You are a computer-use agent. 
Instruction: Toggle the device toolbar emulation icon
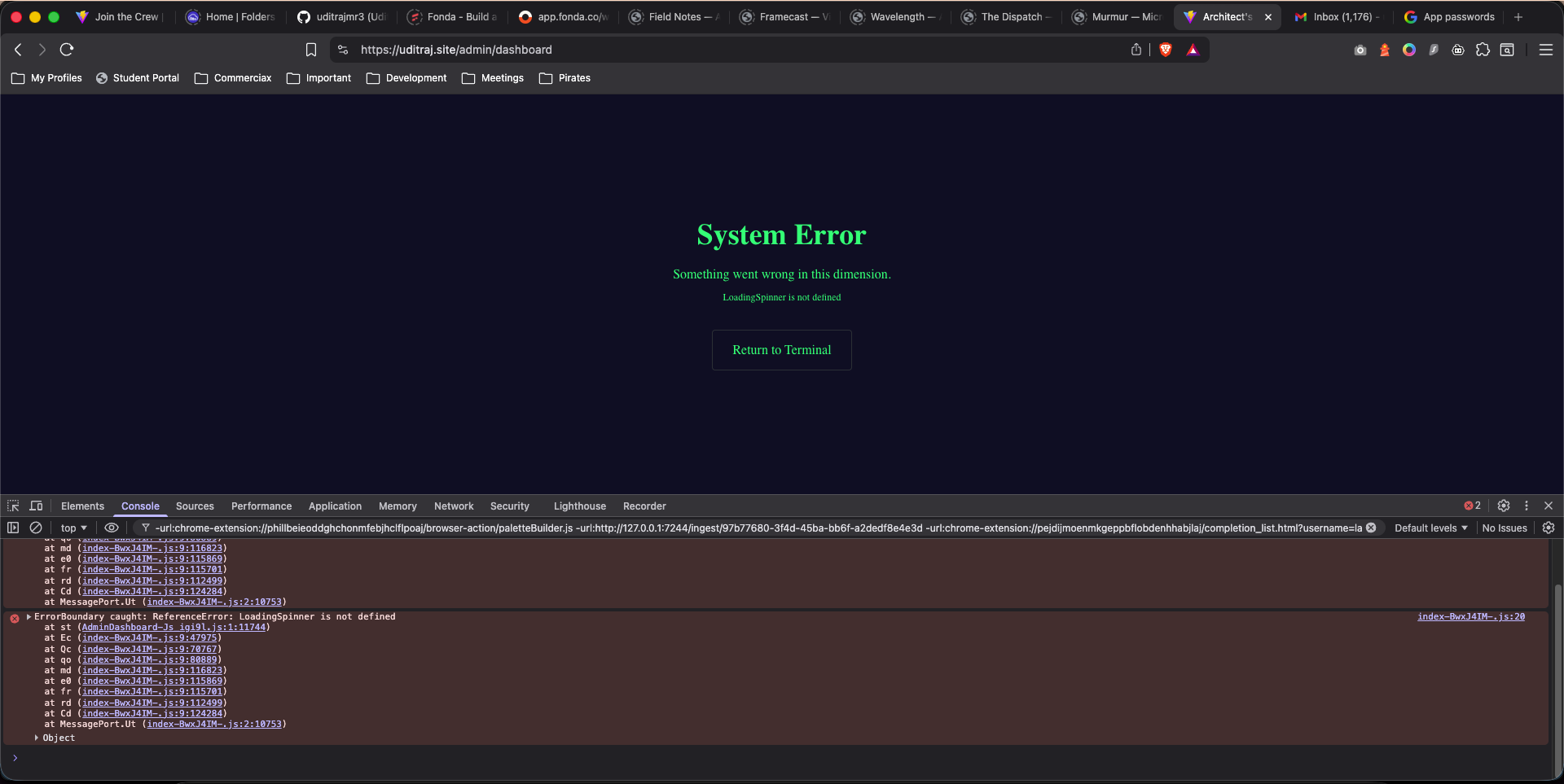[x=36, y=506]
